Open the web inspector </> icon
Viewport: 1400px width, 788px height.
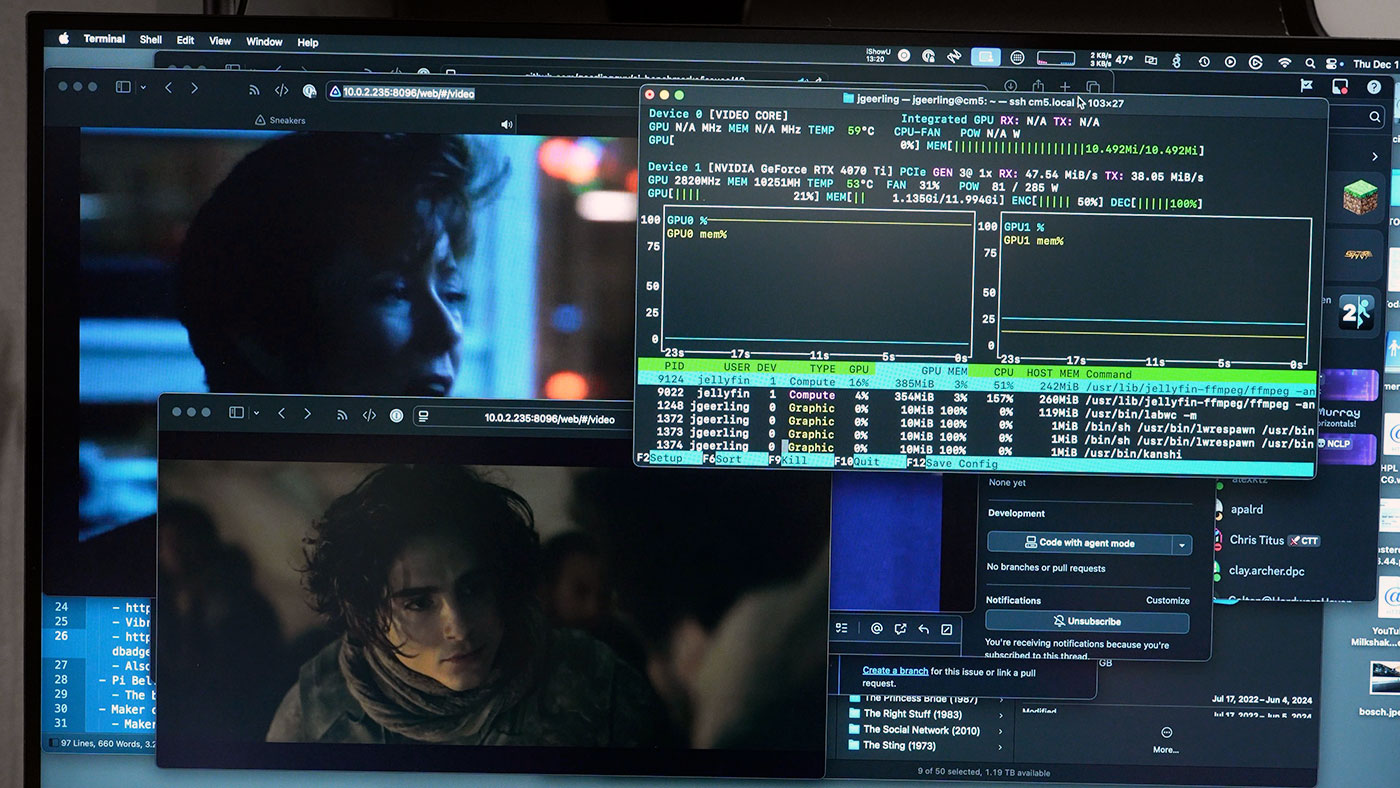click(x=281, y=90)
